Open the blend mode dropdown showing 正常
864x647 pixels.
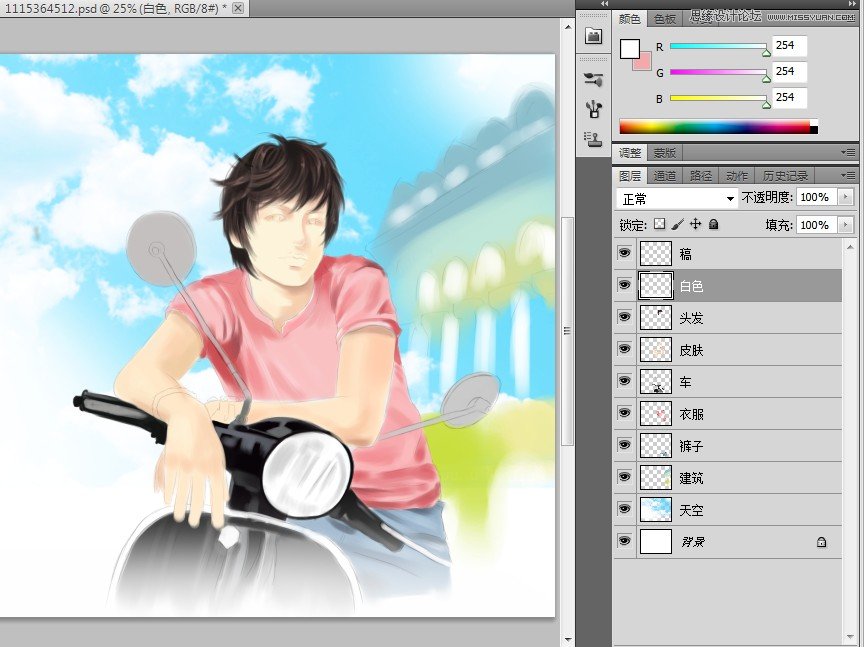click(677, 198)
